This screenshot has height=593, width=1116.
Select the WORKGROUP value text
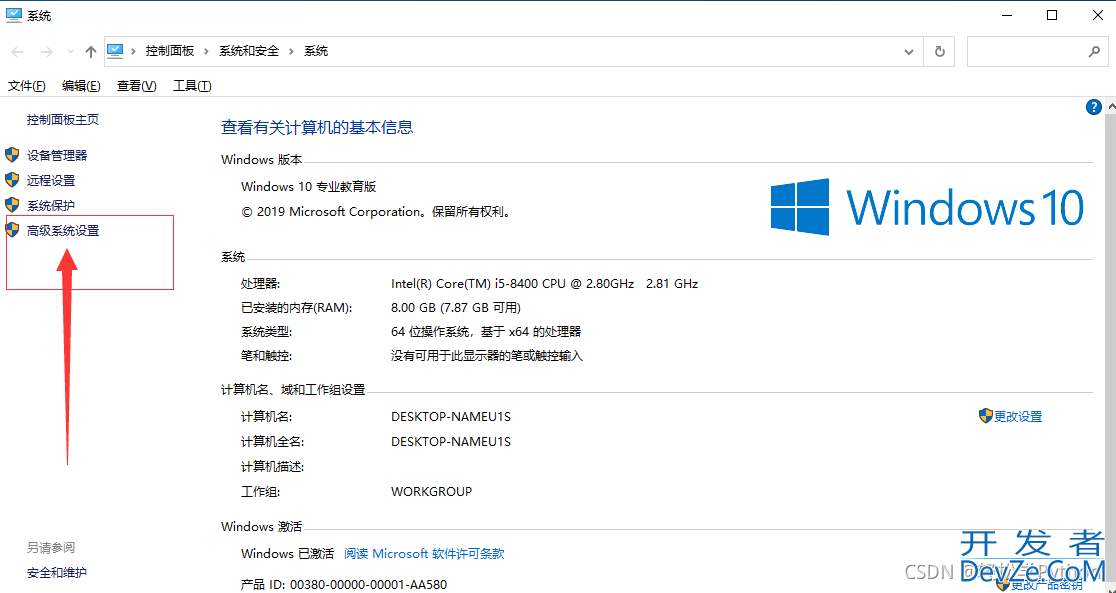[x=431, y=492]
